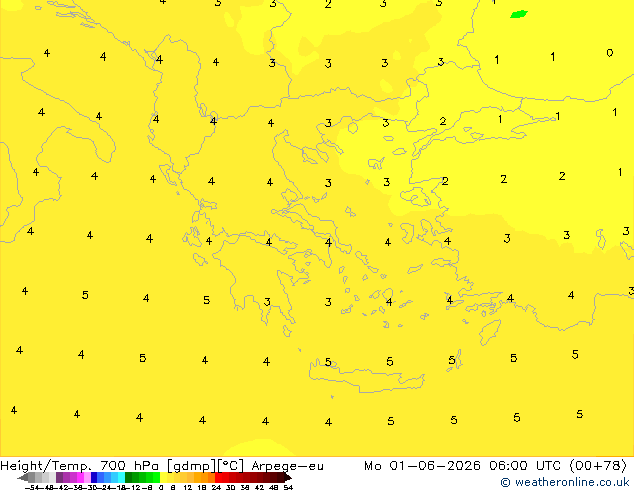Click the dark purple swatch in the temperature legend
This screenshot has height=490, width=634.
[x=59, y=477]
